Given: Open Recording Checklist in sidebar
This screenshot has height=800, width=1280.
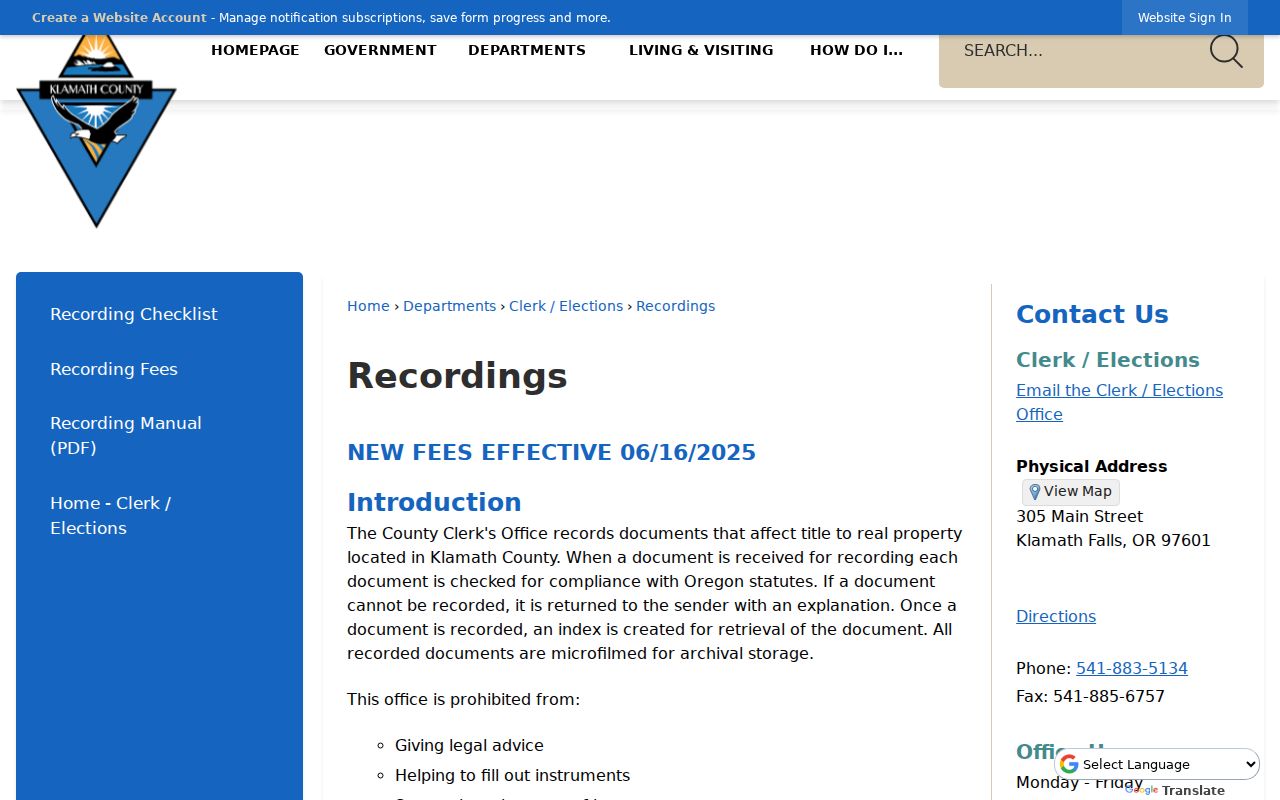Looking at the screenshot, I should (134, 314).
